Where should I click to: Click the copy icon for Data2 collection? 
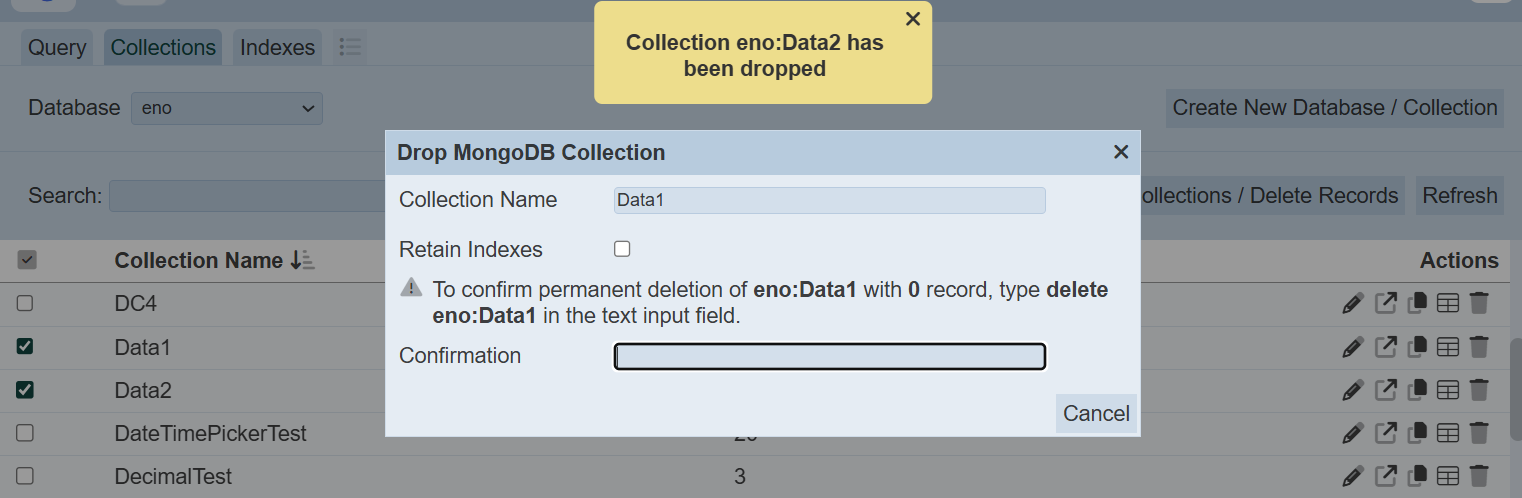tap(1416, 390)
